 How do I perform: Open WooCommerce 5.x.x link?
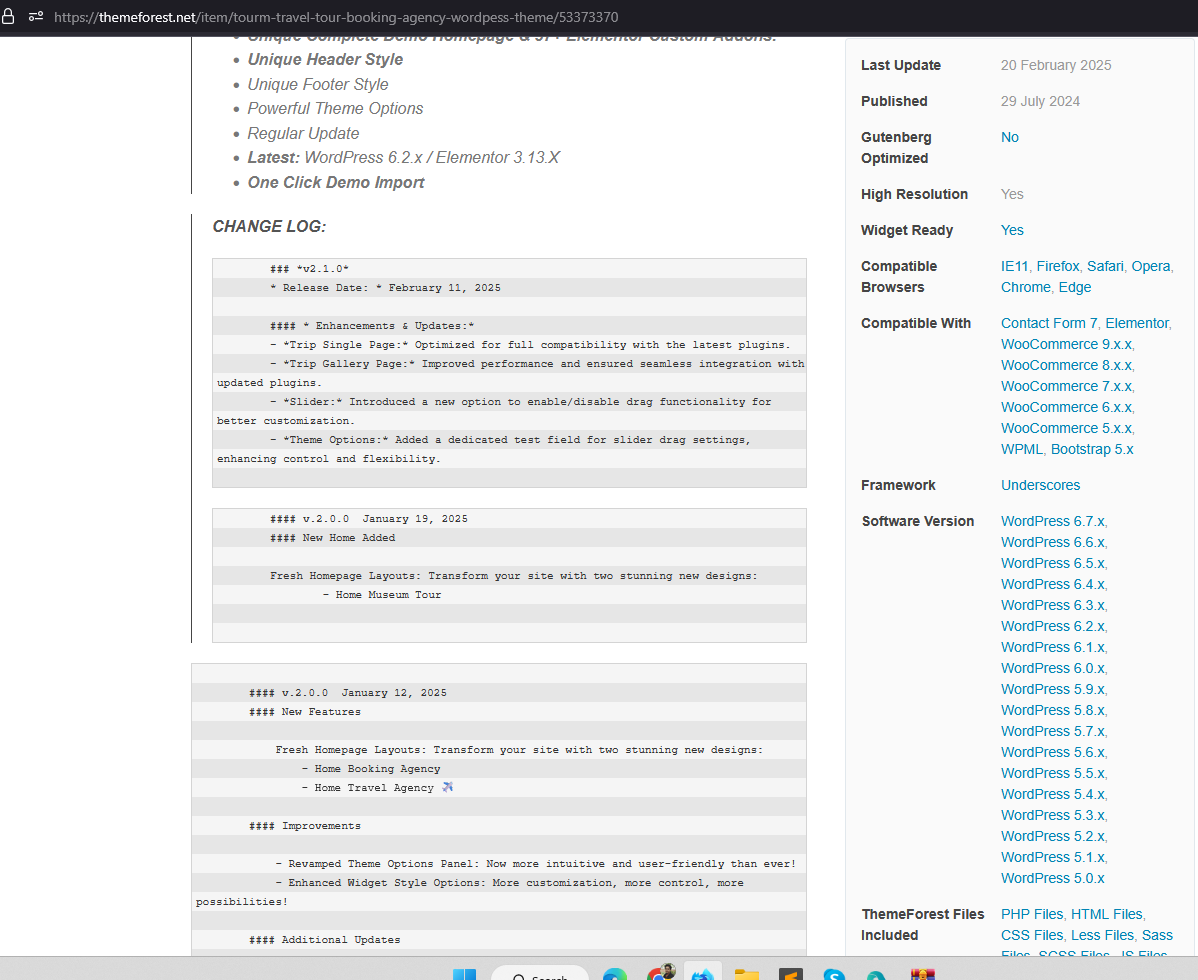pyautogui.click(x=1067, y=429)
